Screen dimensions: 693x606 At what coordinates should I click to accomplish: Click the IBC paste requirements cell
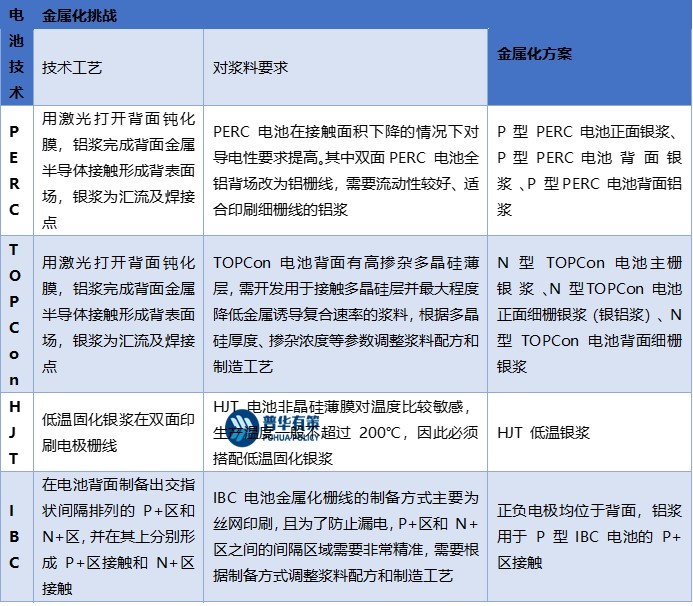[345, 536]
